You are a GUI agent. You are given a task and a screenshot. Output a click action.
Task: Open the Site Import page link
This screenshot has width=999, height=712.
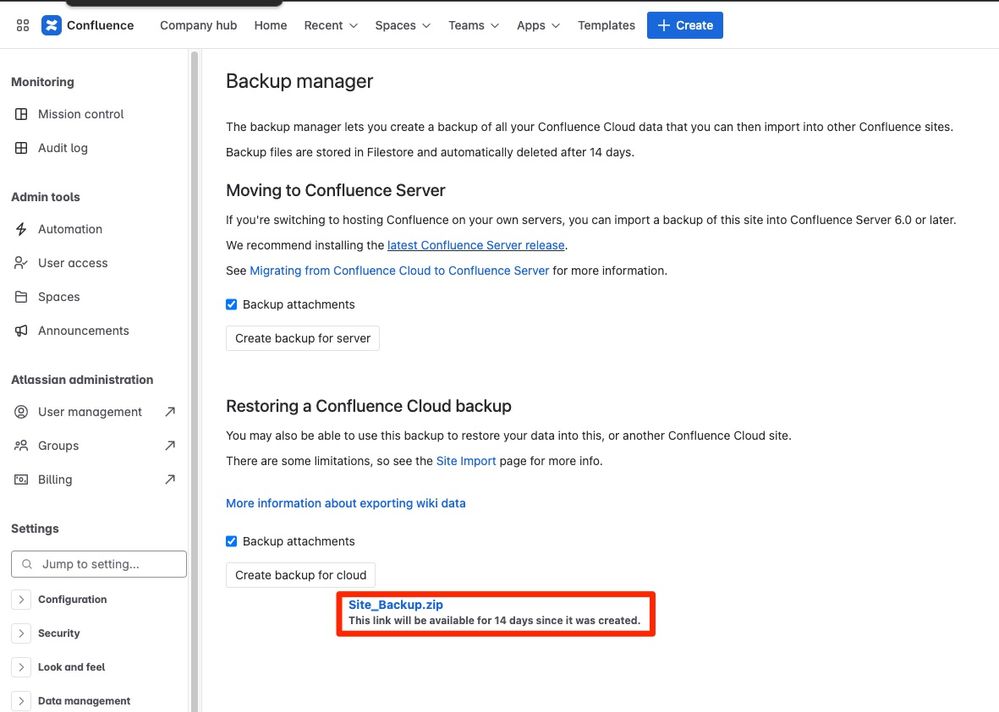click(x=466, y=461)
